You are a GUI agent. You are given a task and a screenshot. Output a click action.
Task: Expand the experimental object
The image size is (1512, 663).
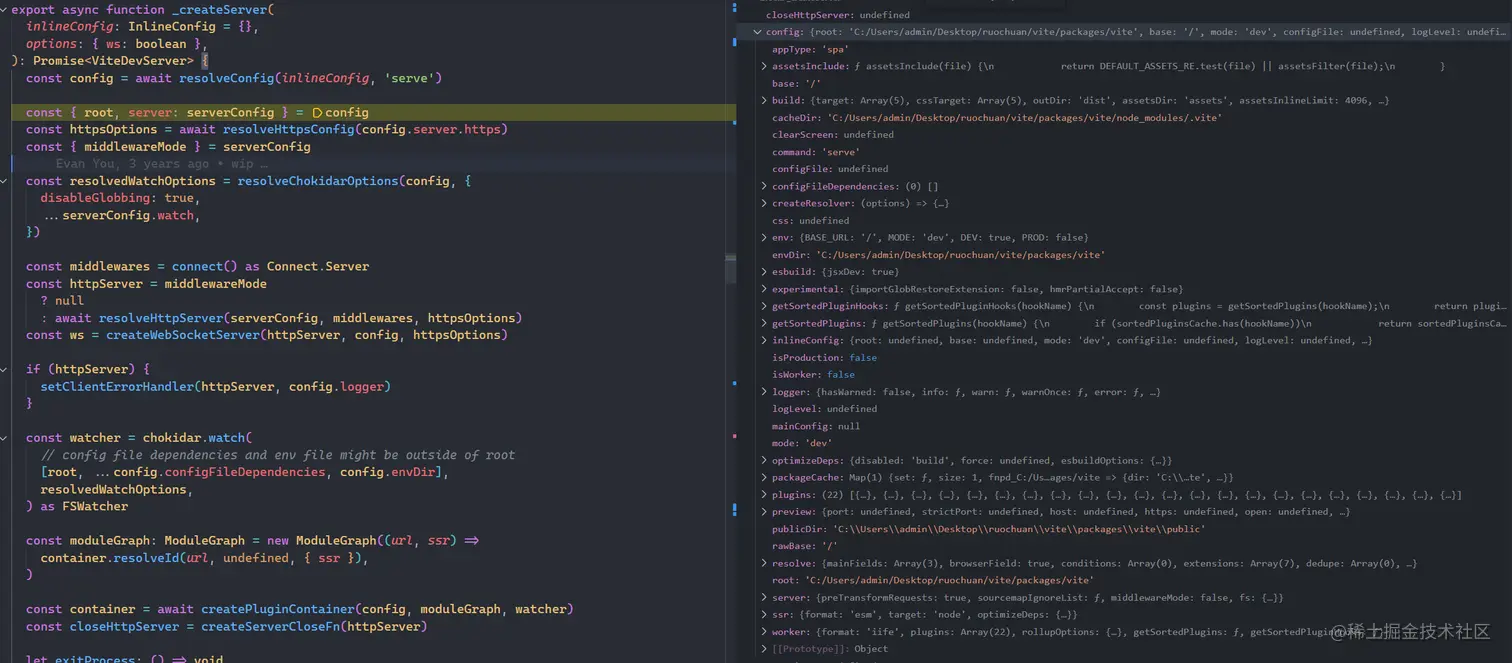pos(764,289)
